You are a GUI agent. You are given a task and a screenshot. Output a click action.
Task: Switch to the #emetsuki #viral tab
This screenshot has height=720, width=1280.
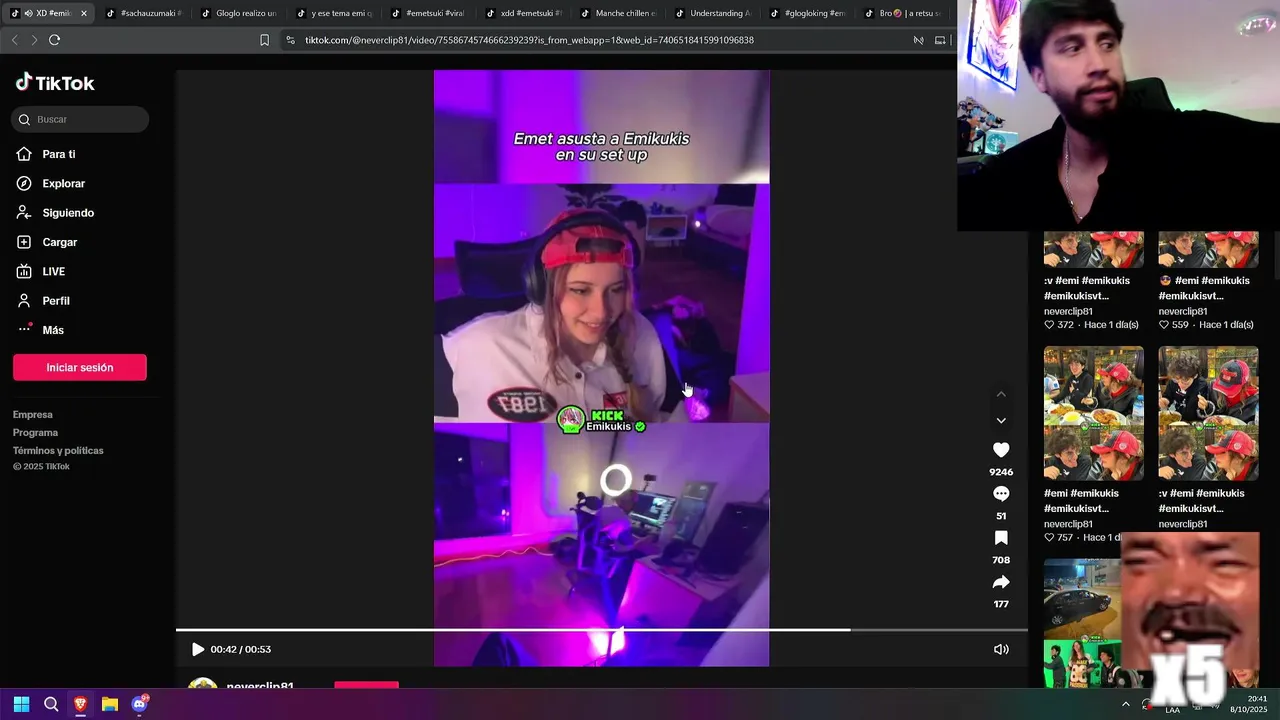pos(428,13)
